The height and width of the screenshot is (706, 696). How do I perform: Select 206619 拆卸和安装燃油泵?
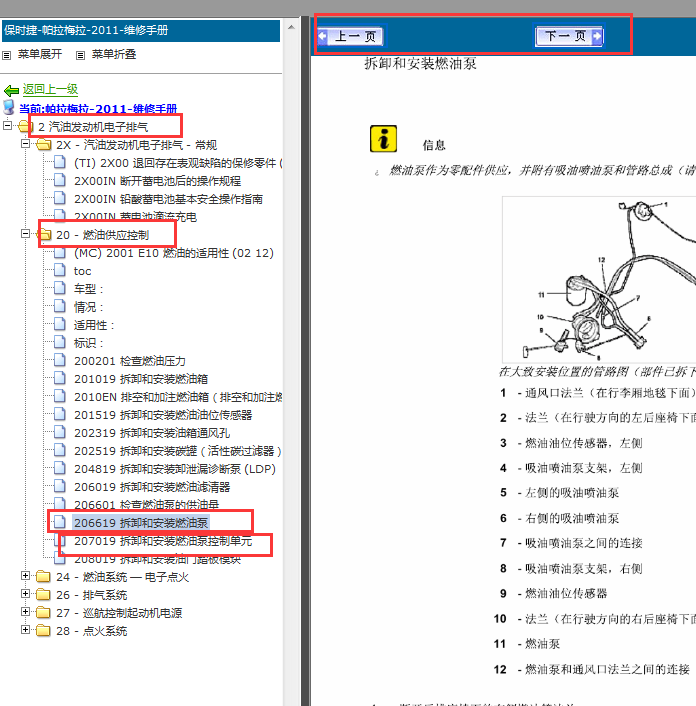141,523
